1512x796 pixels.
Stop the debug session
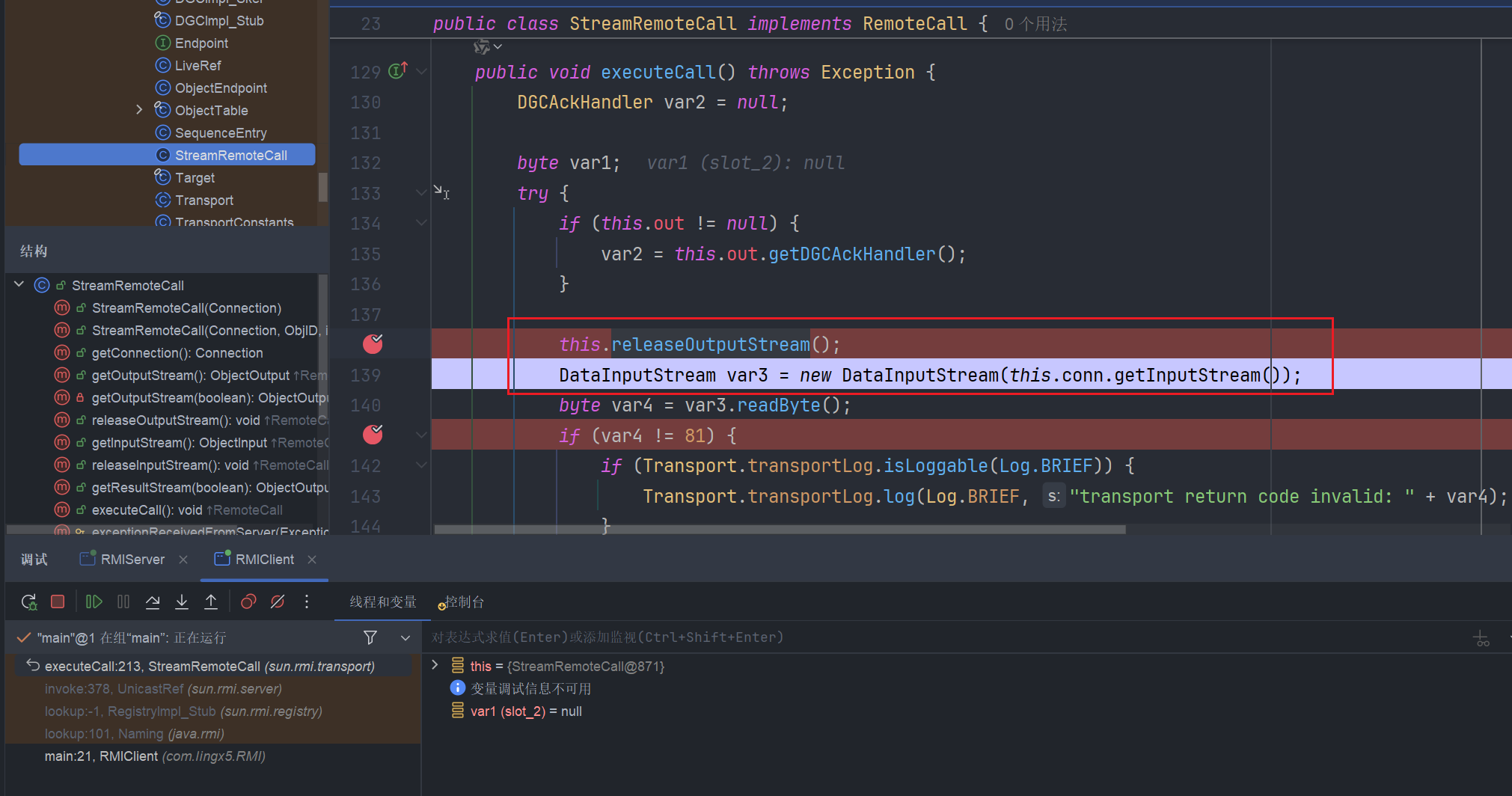[58, 601]
